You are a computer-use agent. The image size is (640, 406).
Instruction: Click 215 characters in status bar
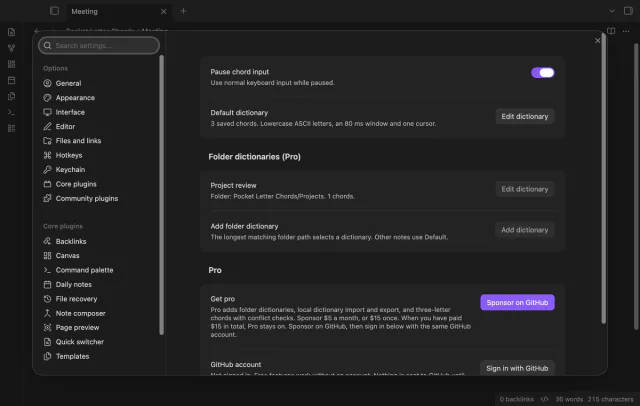click(610, 399)
